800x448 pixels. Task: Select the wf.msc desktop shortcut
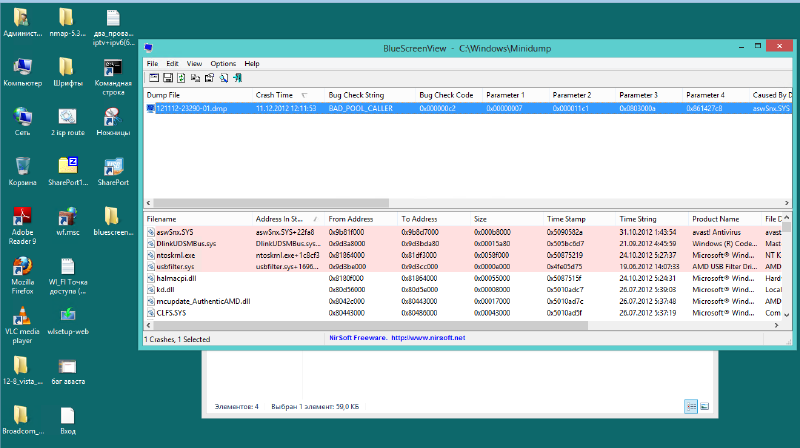67,221
